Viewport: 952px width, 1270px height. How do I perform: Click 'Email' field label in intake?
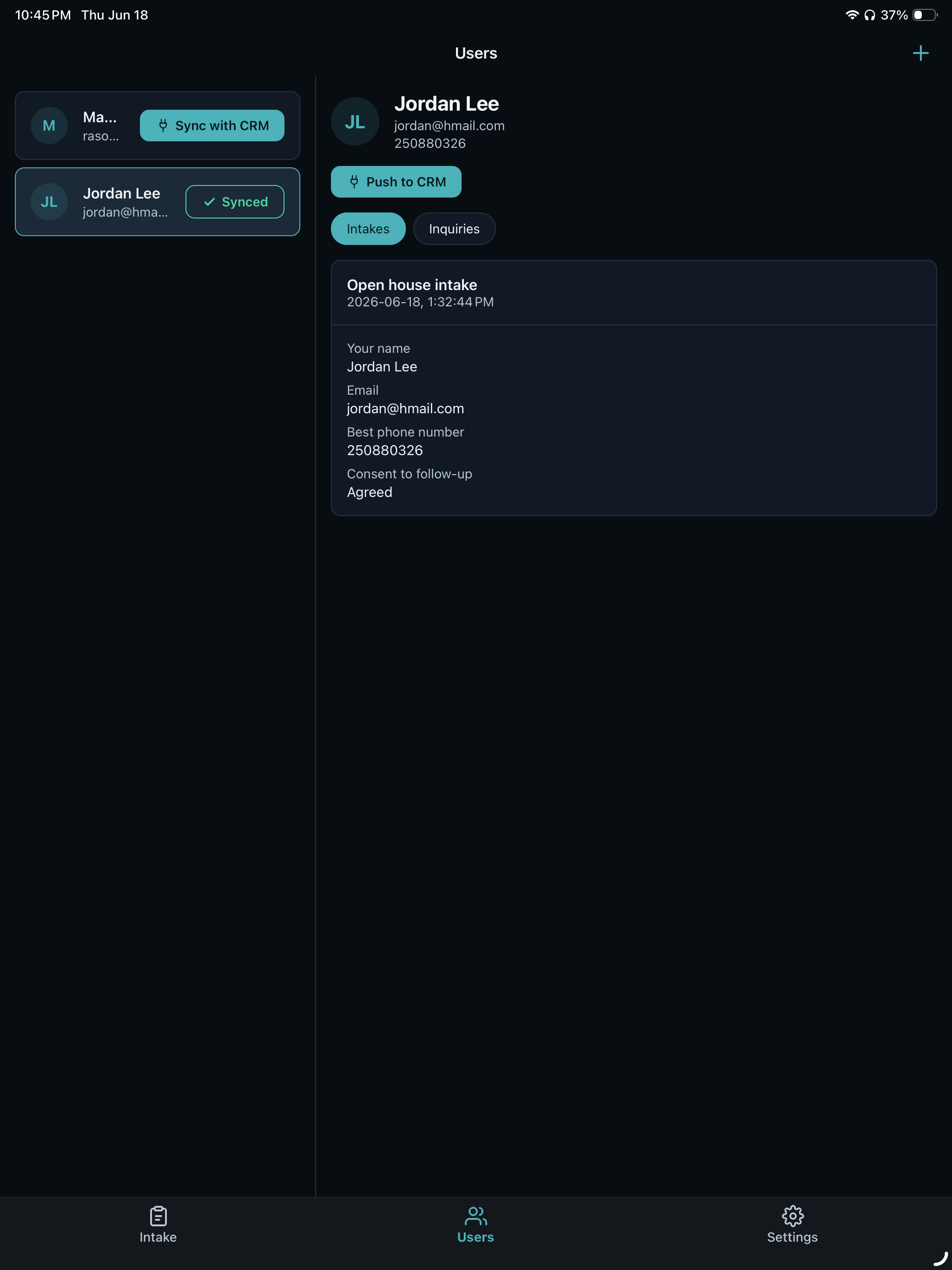point(362,390)
